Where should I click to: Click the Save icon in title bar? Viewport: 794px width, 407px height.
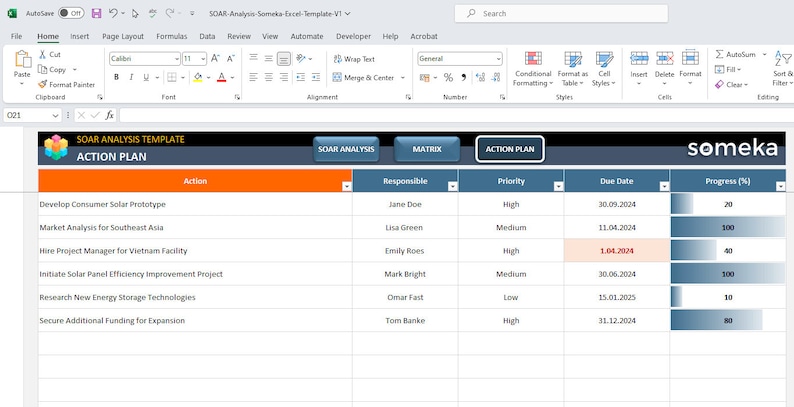(x=96, y=14)
